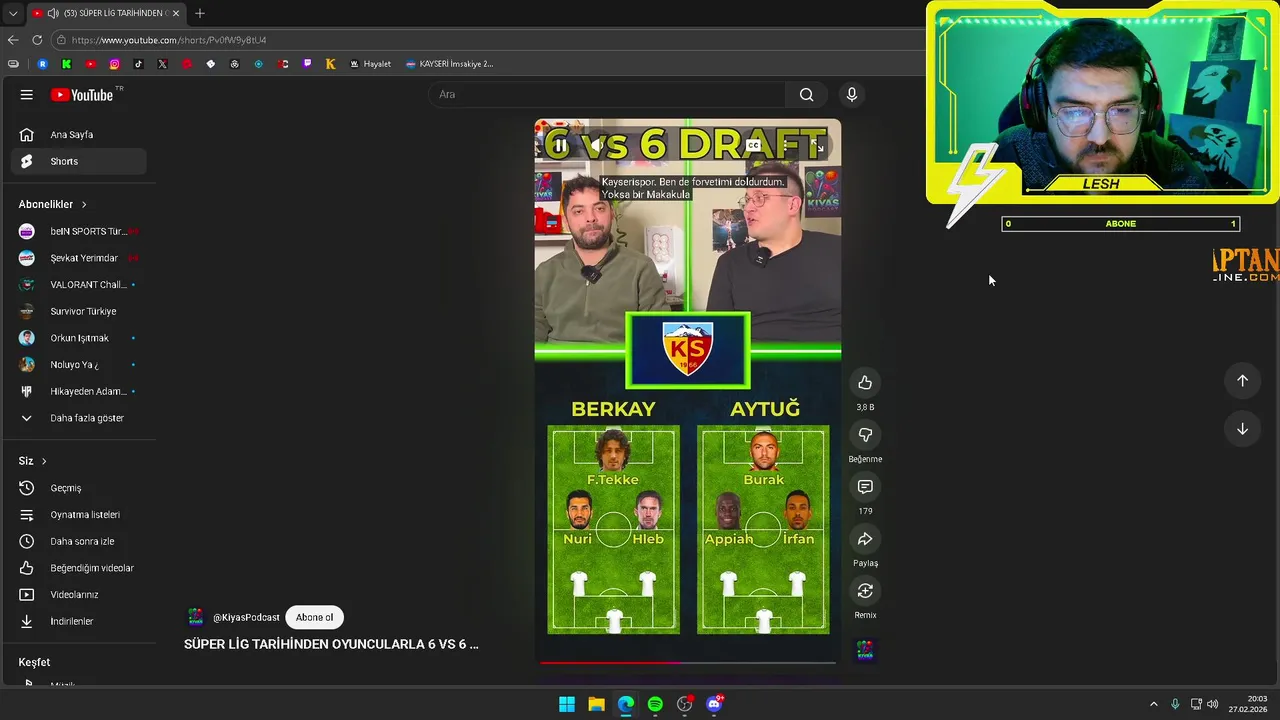Open File Explorer from taskbar
This screenshot has height=720, width=1280.
pyautogui.click(x=596, y=704)
